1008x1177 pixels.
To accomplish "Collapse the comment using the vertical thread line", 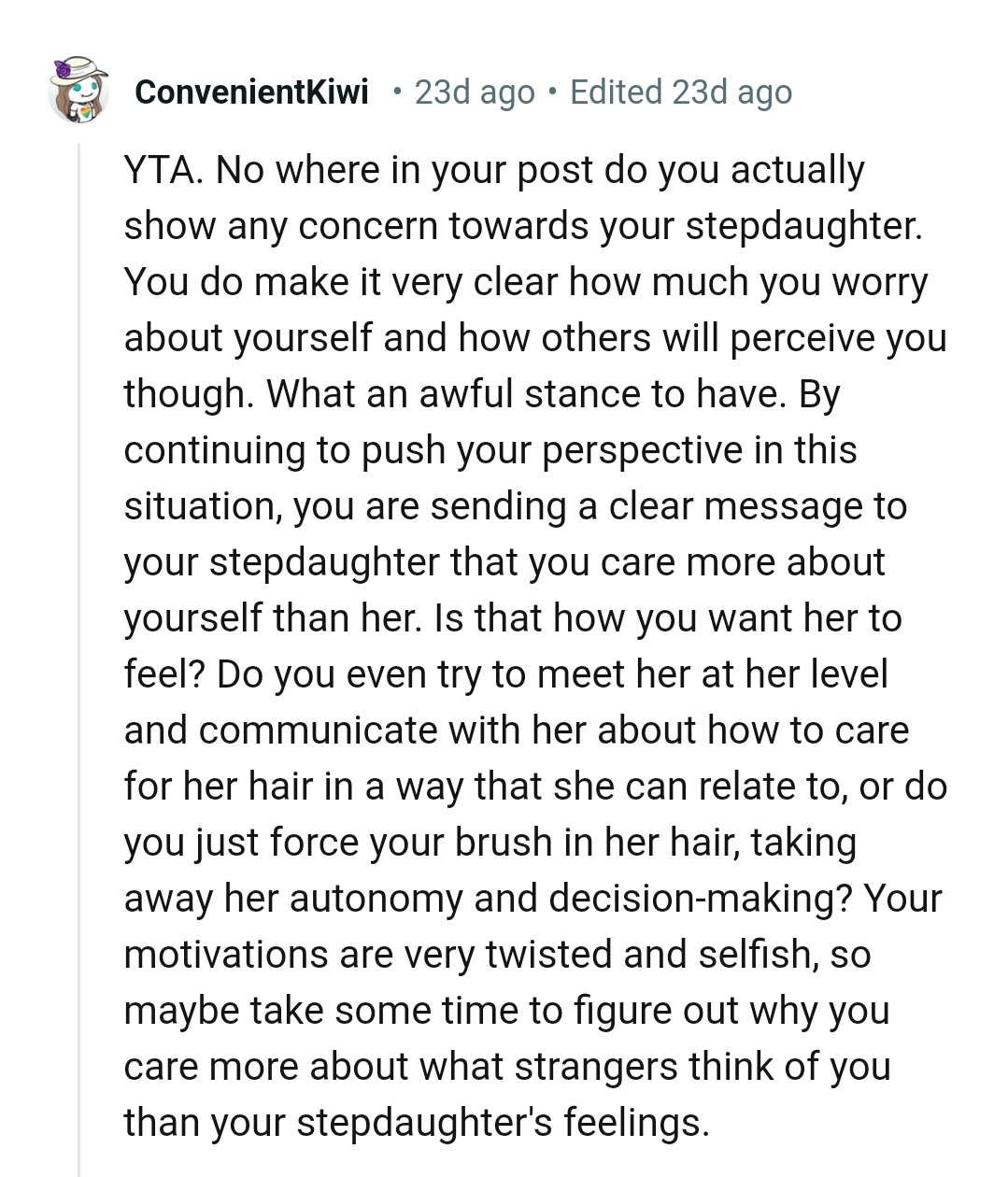I will [79, 654].
